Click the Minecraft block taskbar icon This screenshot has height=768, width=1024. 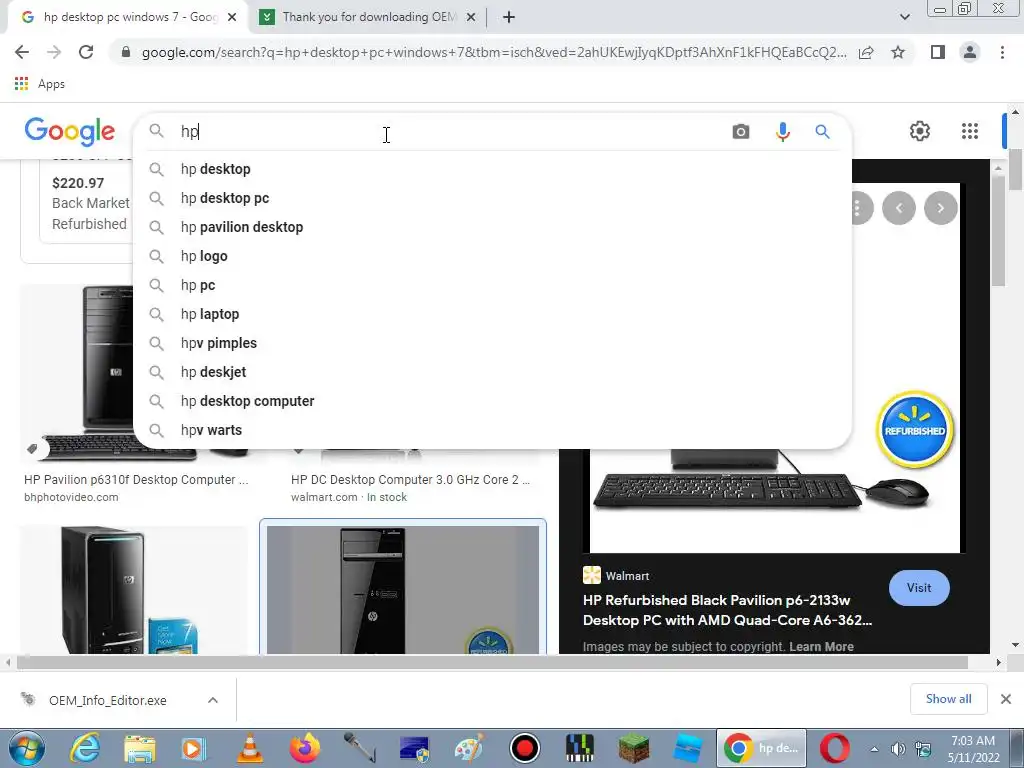[x=633, y=748]
